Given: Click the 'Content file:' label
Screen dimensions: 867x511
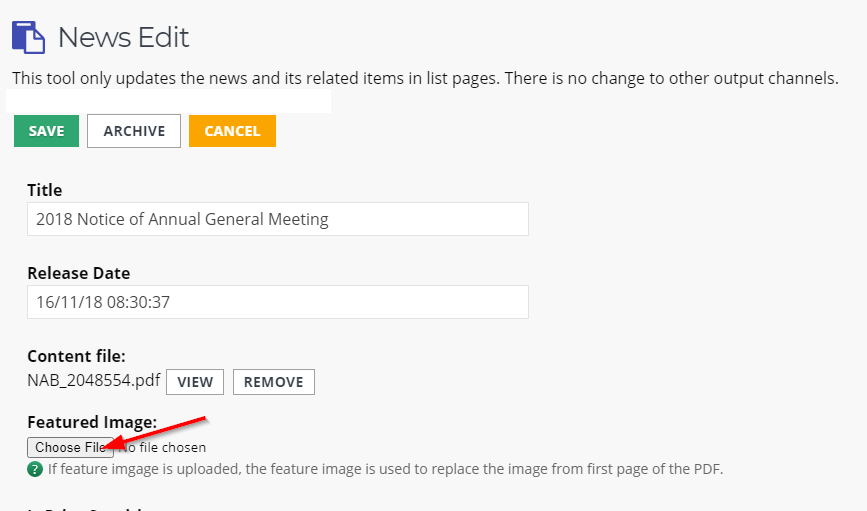Looking at the screenshot, I should pyautogui.click(x=76, y=356).
